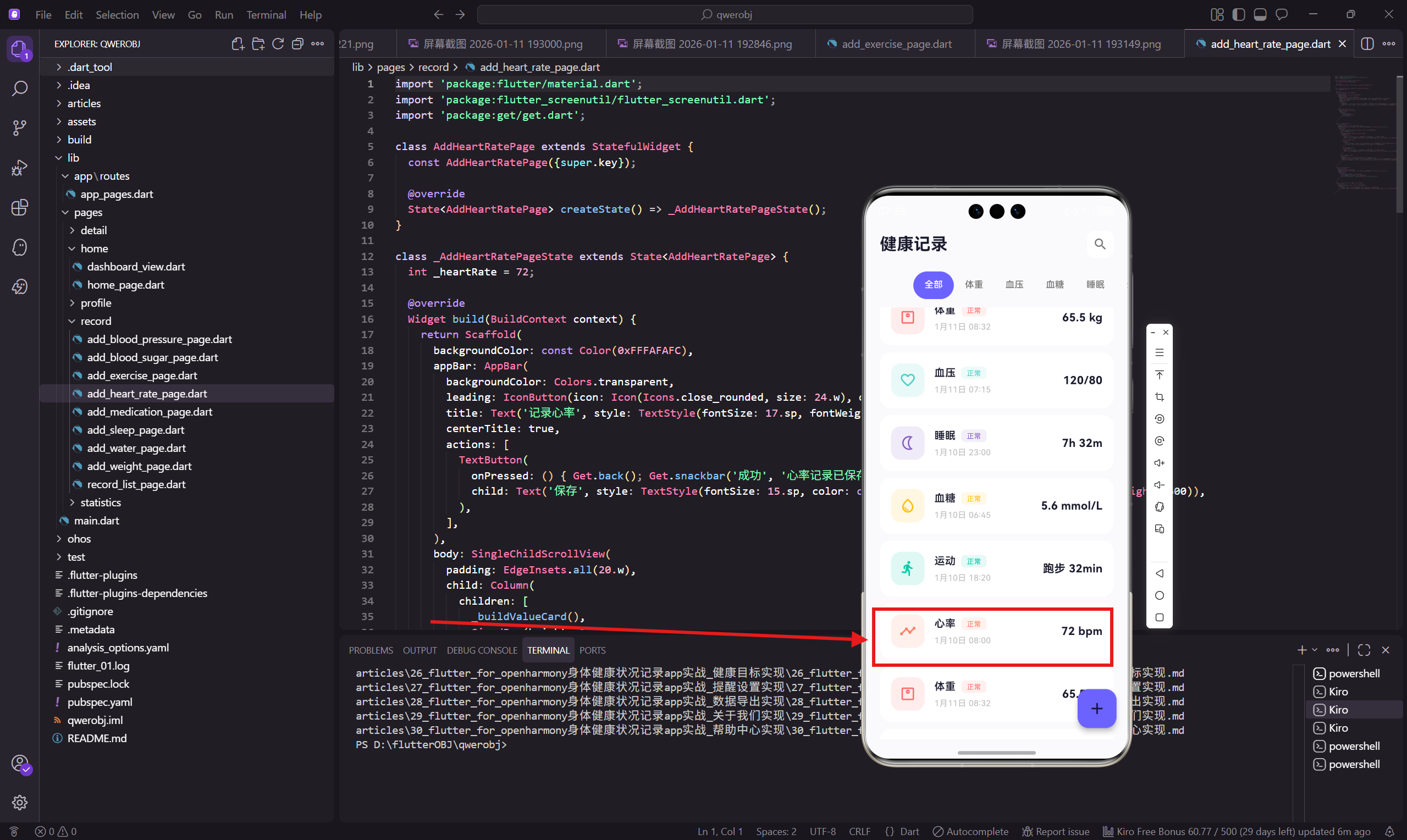Screen dimensions: 1407x840
Task: Click search icon in phone preview
Action: [x=1100, y=244]
